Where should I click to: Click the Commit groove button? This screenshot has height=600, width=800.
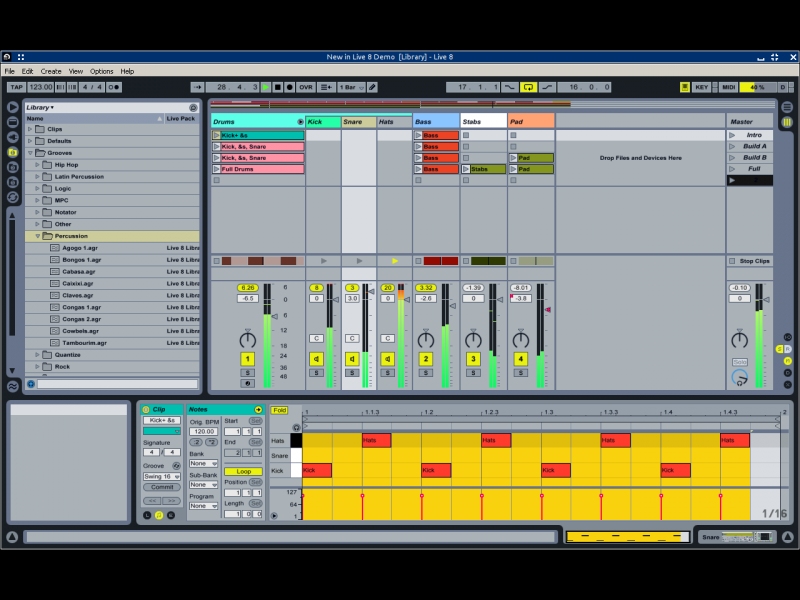(161, 487)
